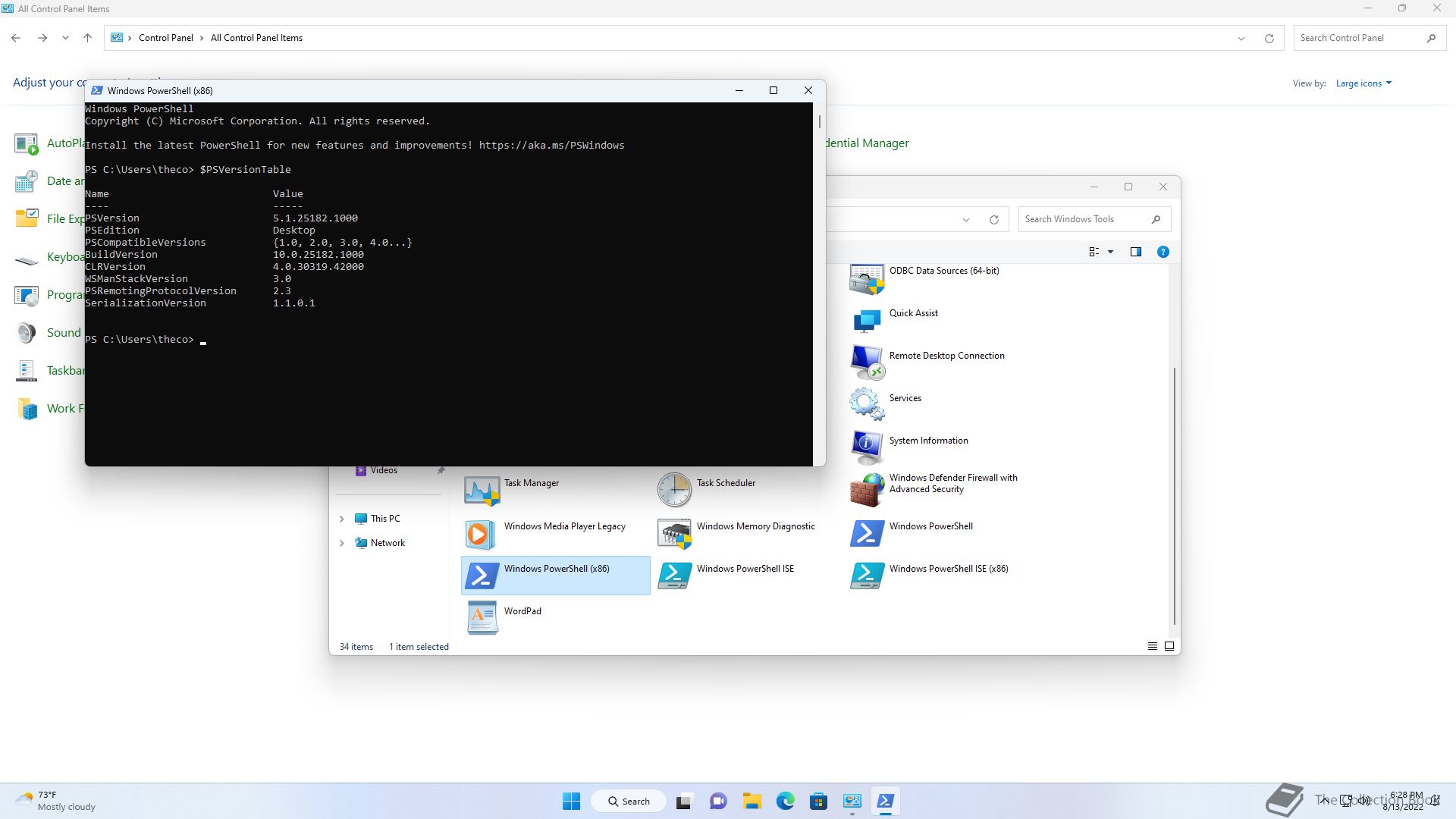Click the Taskbar icon in Control Panel
Viewport: 1456px width, 819px height.
click(x=27, y=371)
